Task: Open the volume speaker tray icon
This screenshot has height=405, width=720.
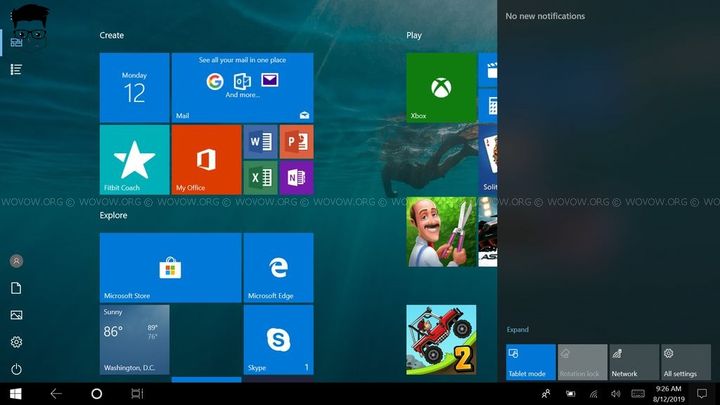Action: tap(616, 394)
